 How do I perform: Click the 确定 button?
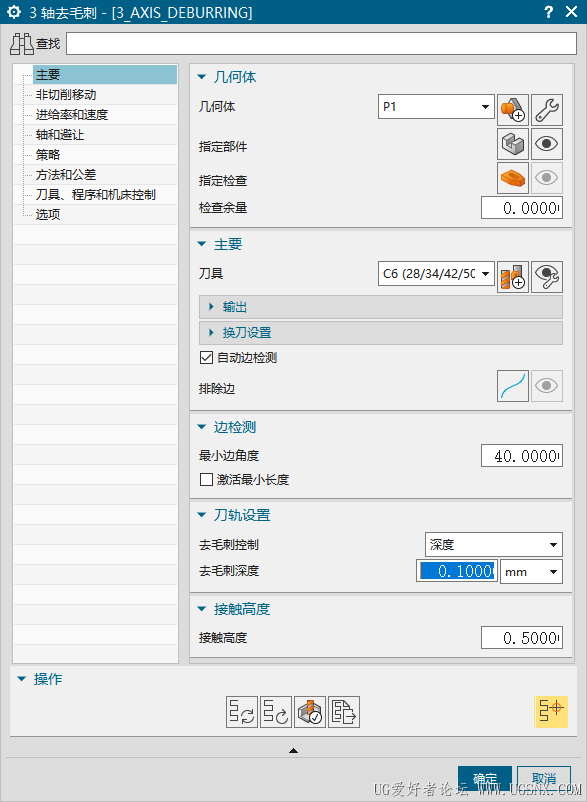click(x=485, y=779)
